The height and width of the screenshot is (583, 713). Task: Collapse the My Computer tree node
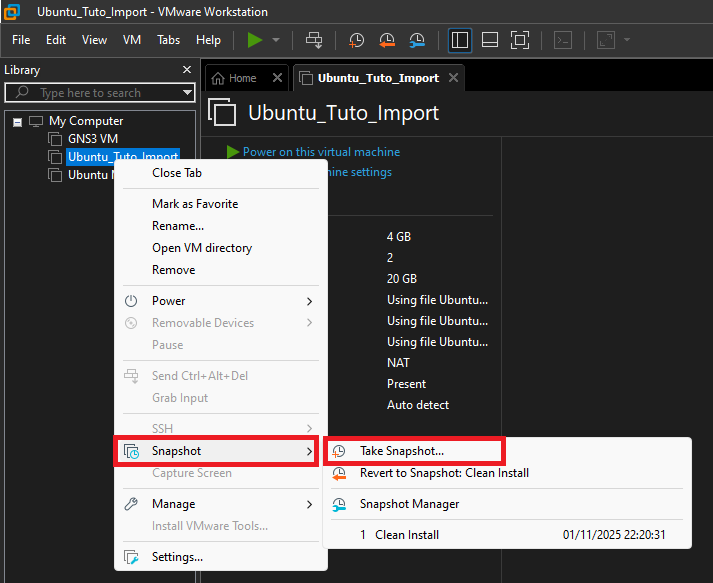pyautogui.click(x=17, y=121)
